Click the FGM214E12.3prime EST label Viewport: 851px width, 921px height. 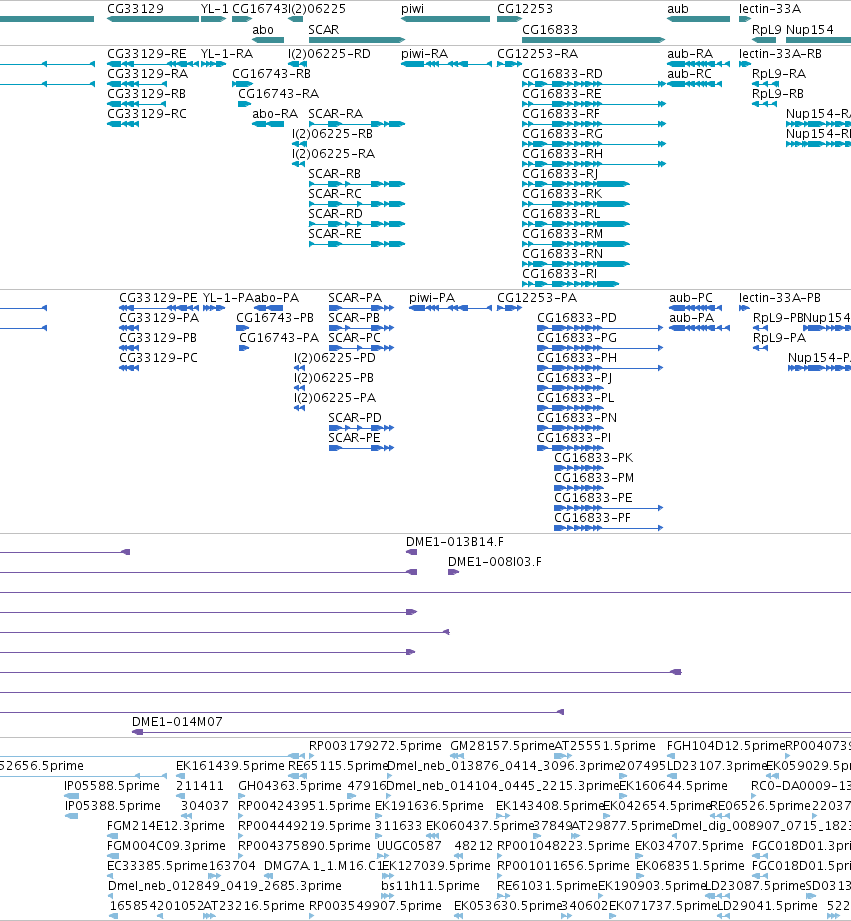point(166,825)
